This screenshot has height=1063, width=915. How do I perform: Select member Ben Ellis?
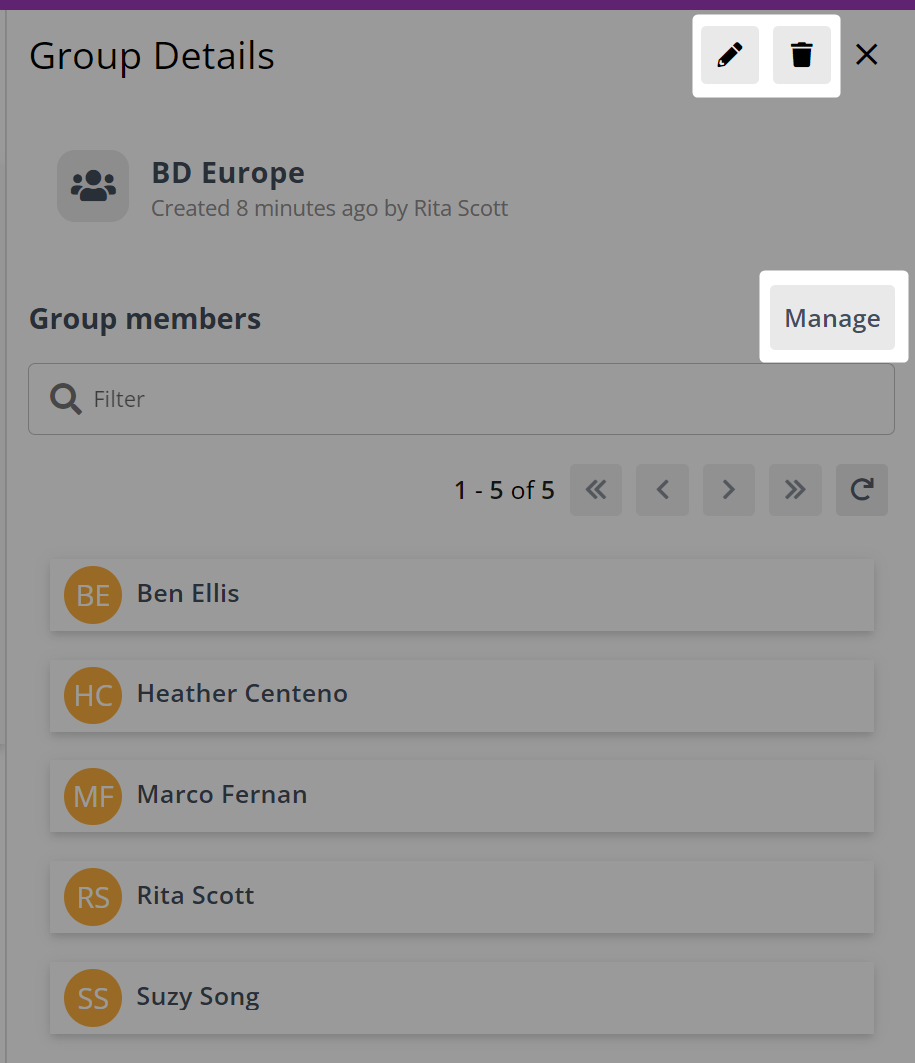pos(462,595)
